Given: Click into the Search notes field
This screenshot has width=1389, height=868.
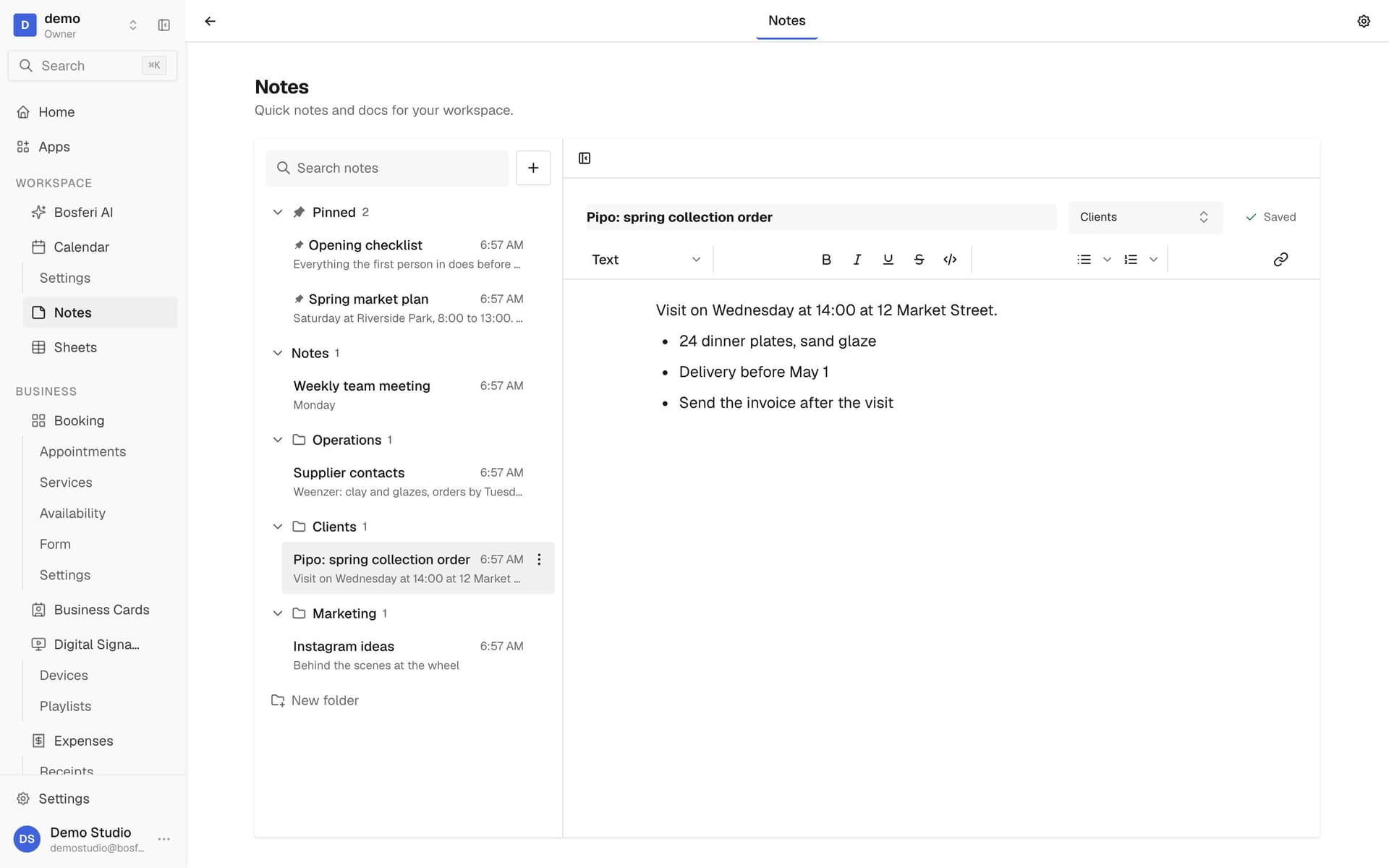Looking at the screenshot, I should click(387, 168).
